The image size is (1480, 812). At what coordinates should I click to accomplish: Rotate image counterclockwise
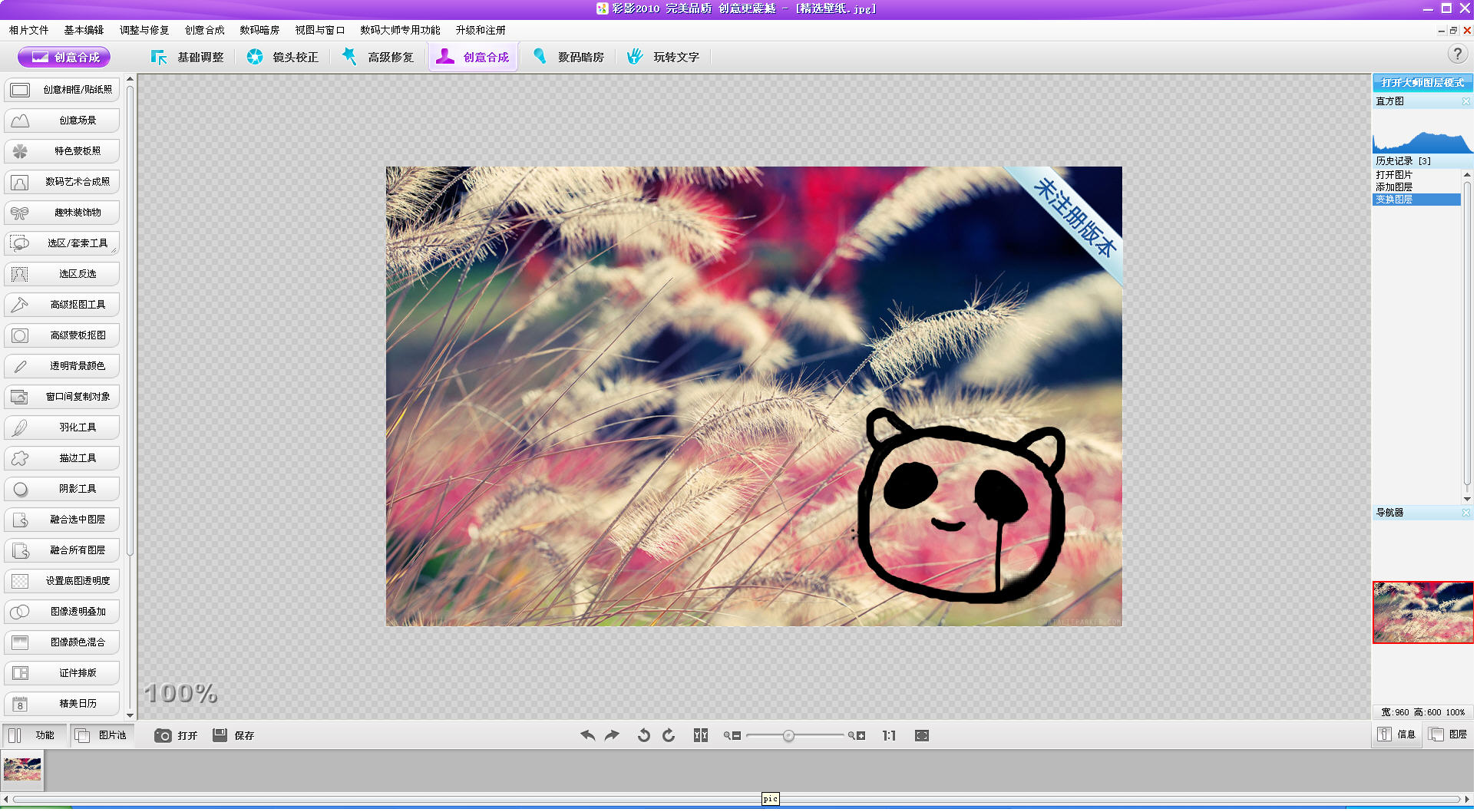point(644,735)
